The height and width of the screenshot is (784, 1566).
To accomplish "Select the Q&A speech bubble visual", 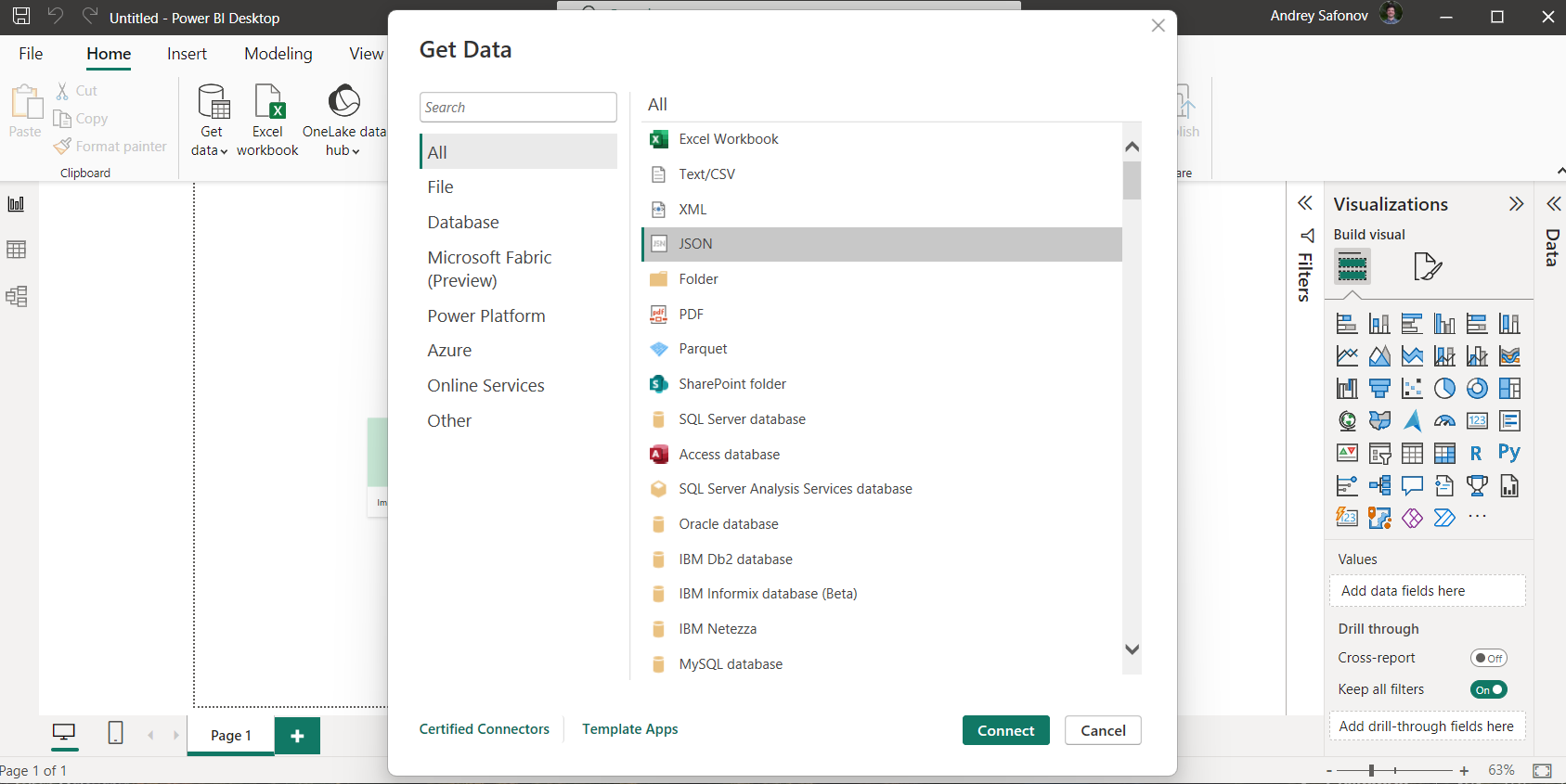I will click(x=1412, y=486).
